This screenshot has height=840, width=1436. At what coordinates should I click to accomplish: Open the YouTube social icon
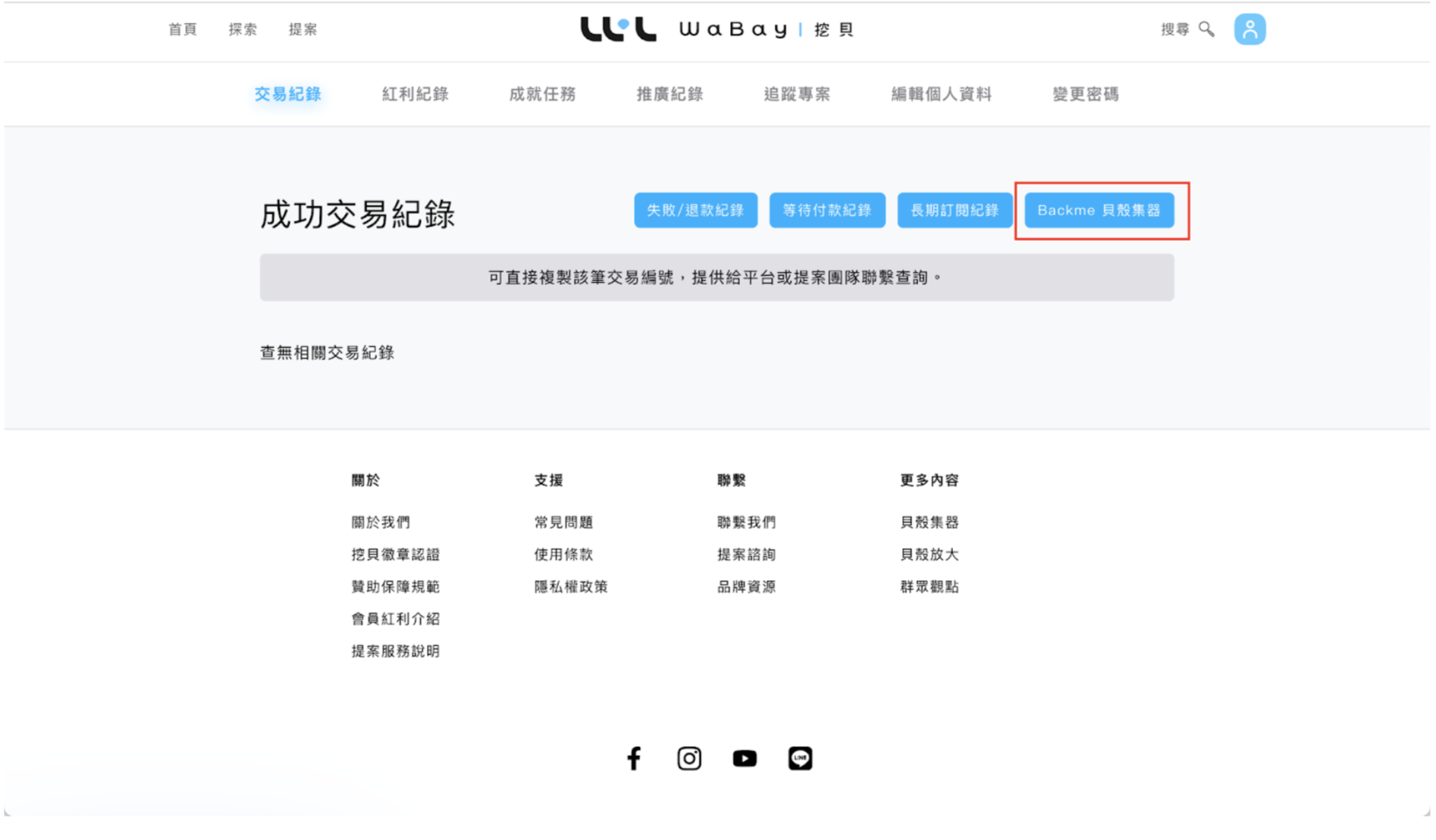[x=744, y=758]
